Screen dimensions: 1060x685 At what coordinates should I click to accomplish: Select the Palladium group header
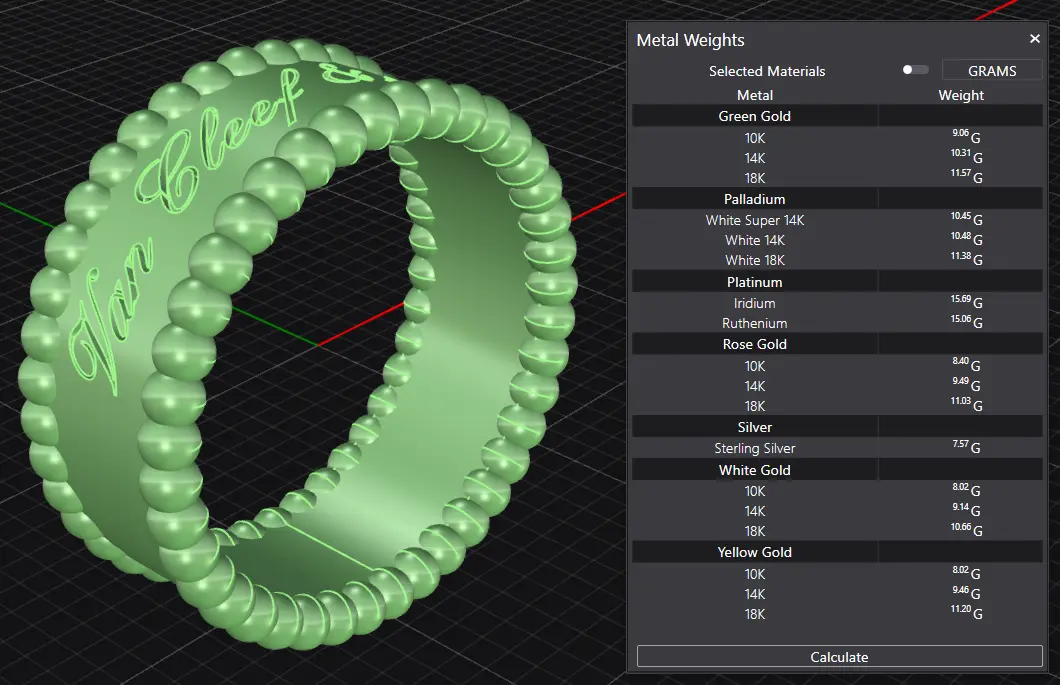[754, 199]
